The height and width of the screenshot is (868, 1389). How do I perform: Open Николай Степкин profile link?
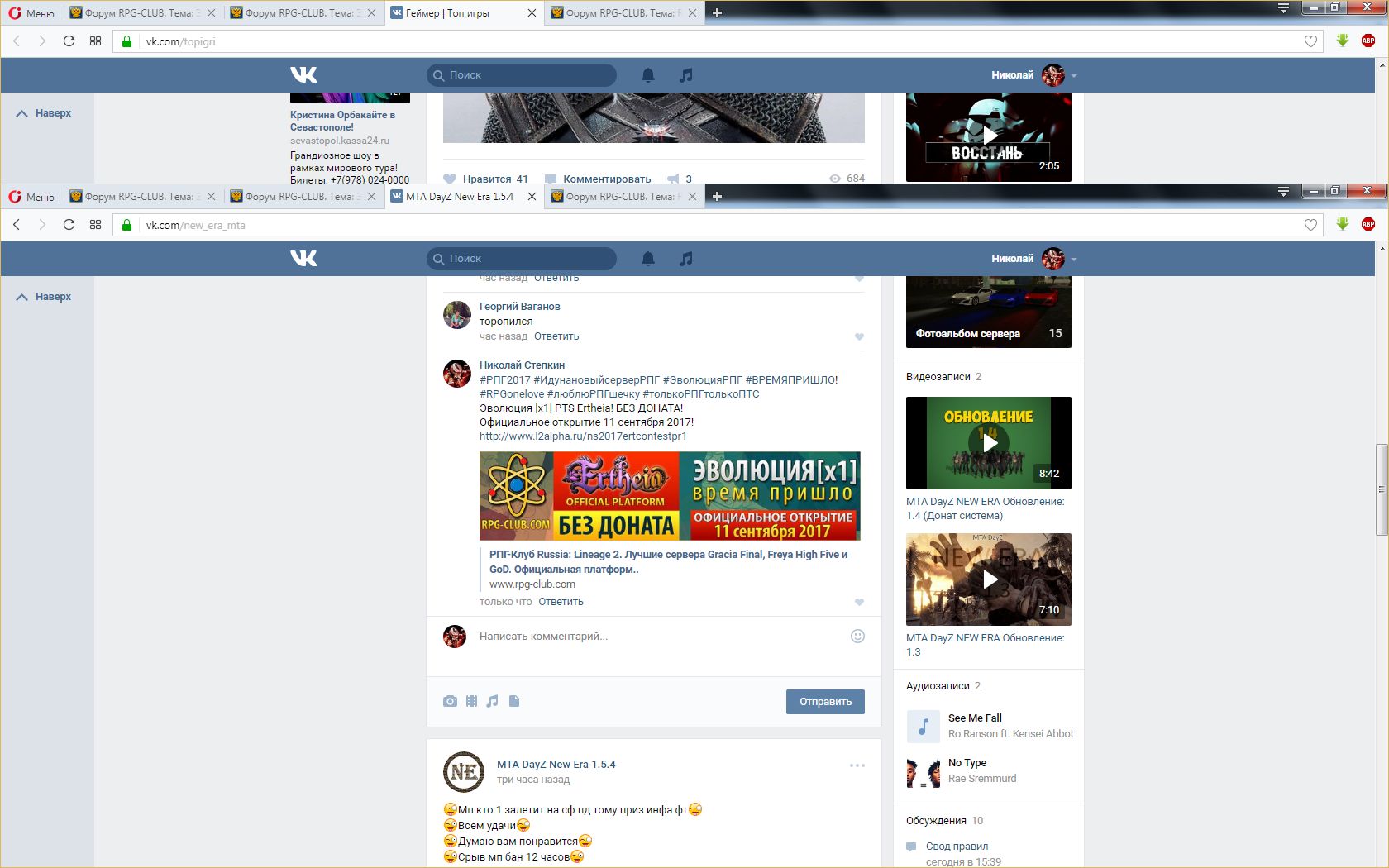point(523,365)
